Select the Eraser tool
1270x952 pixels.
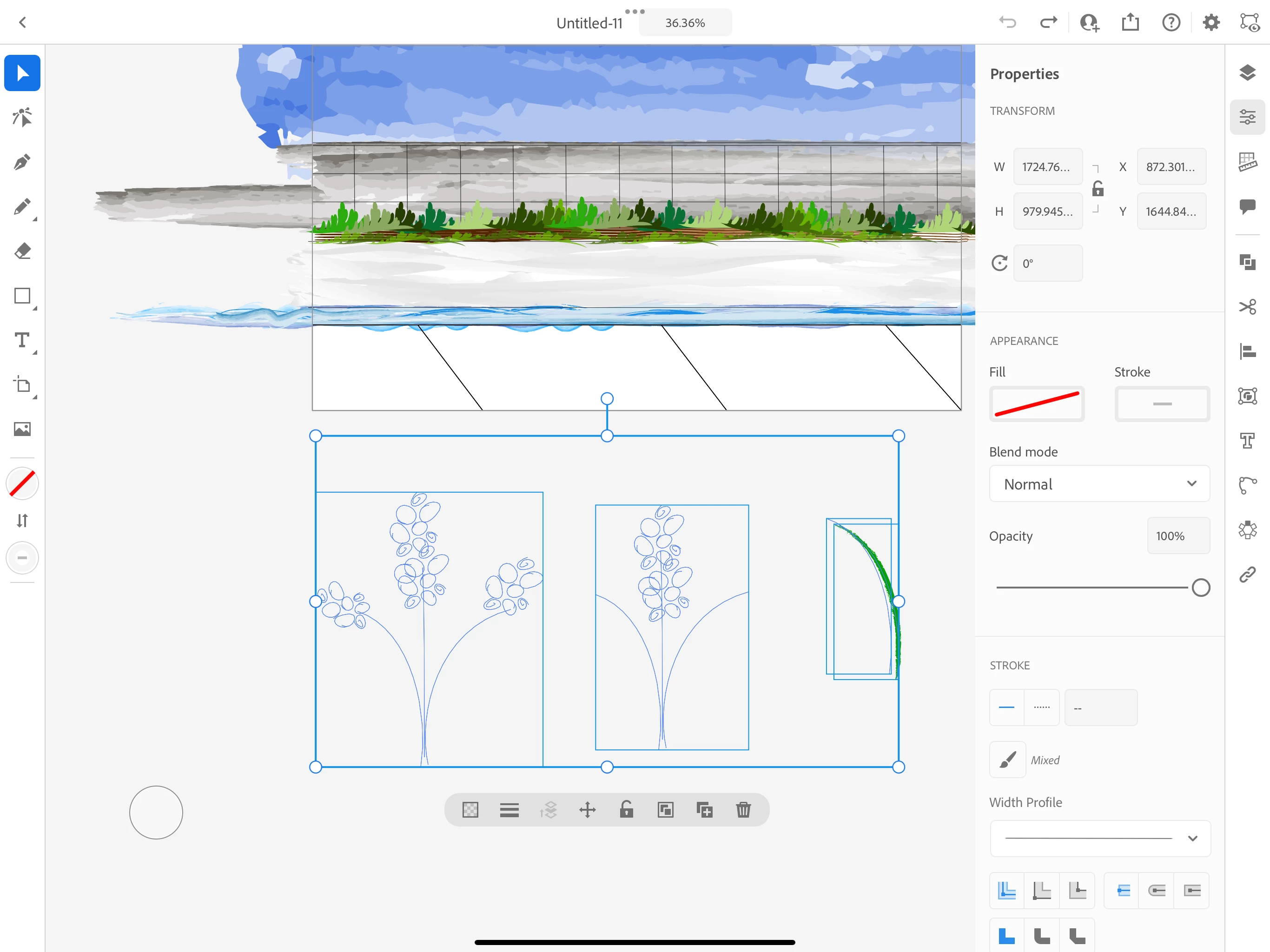tap(22, 251)
